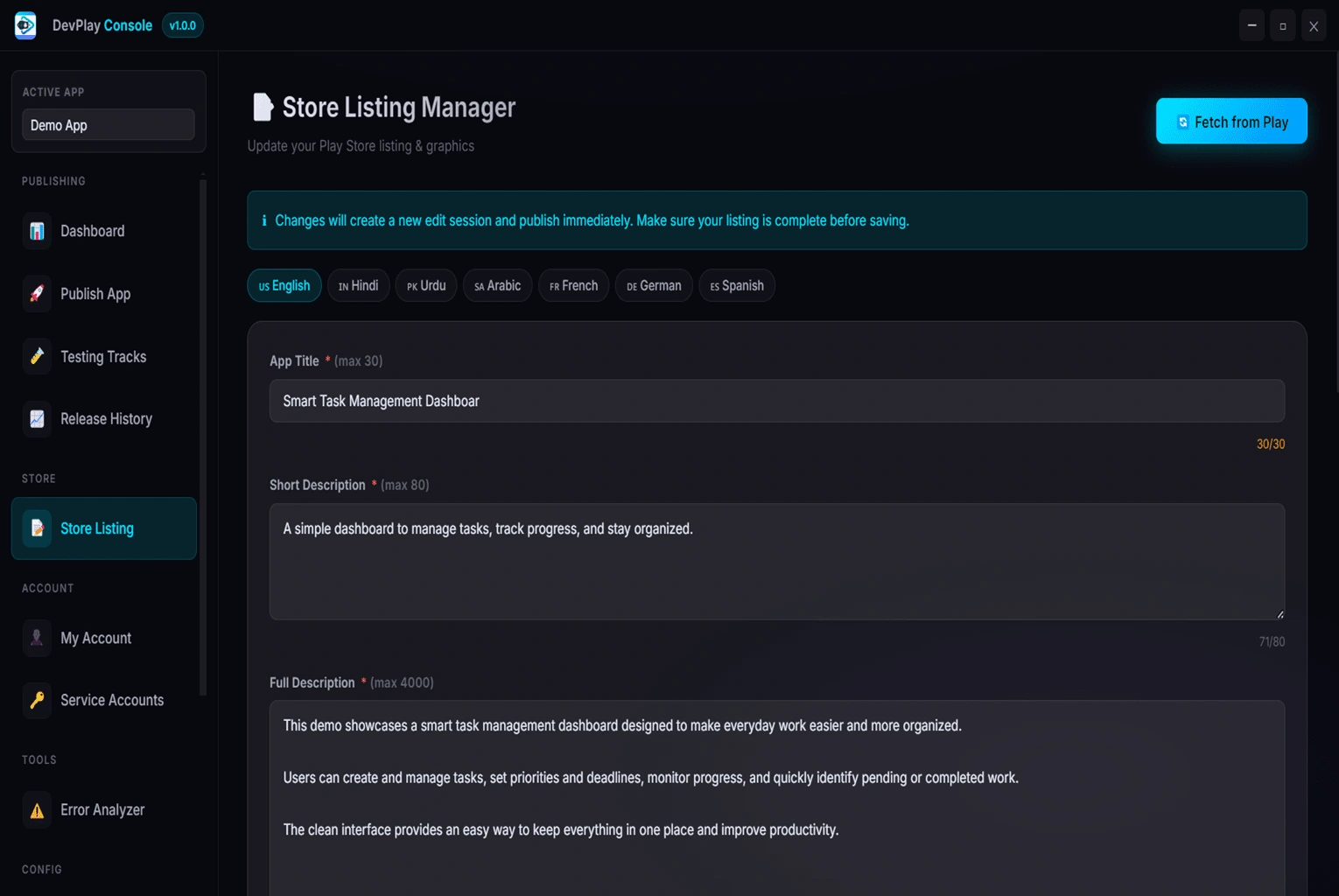Switch to the English language tab
This screenshot has width=1339, height=896.
(284, 285)
